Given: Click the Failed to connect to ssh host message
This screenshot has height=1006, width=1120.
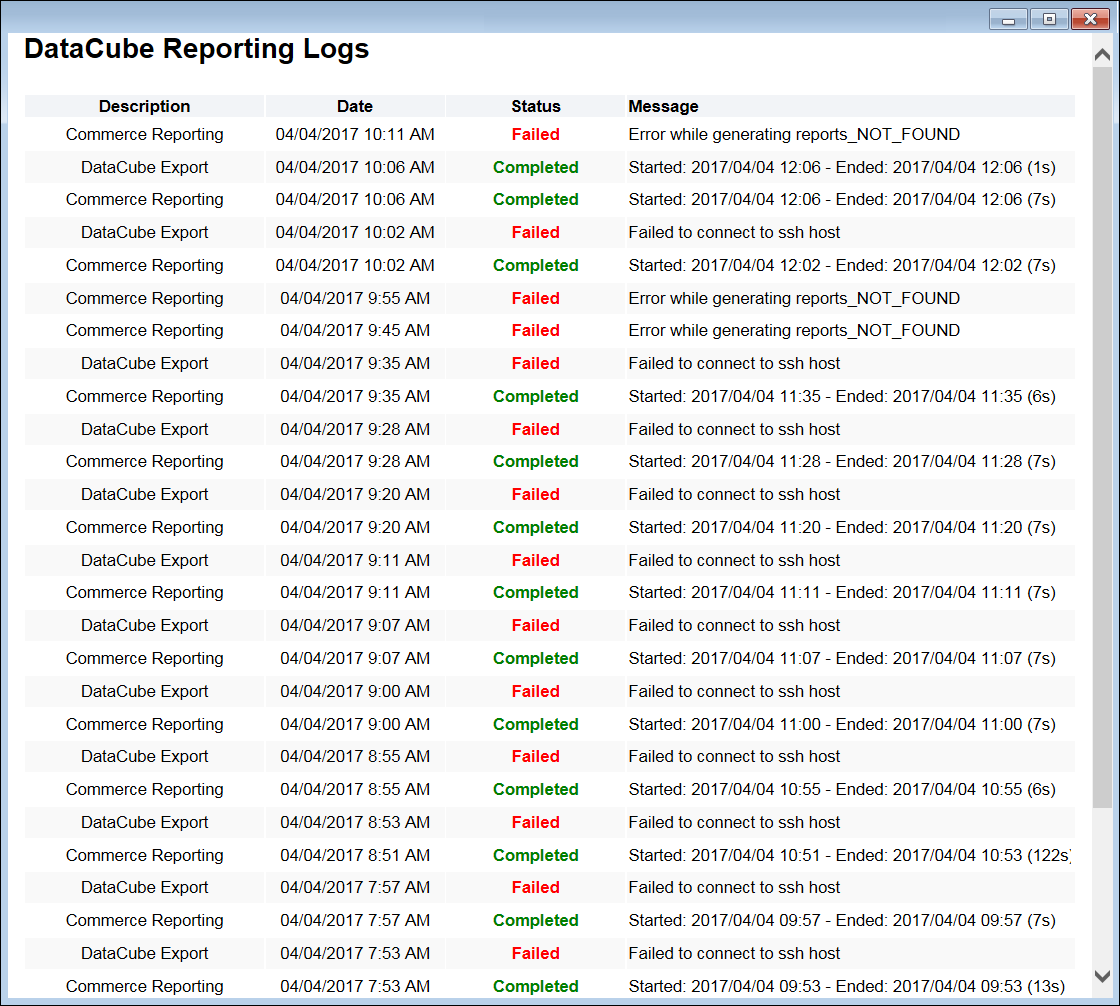Looking at the screenshot, I should coord(734,232).
